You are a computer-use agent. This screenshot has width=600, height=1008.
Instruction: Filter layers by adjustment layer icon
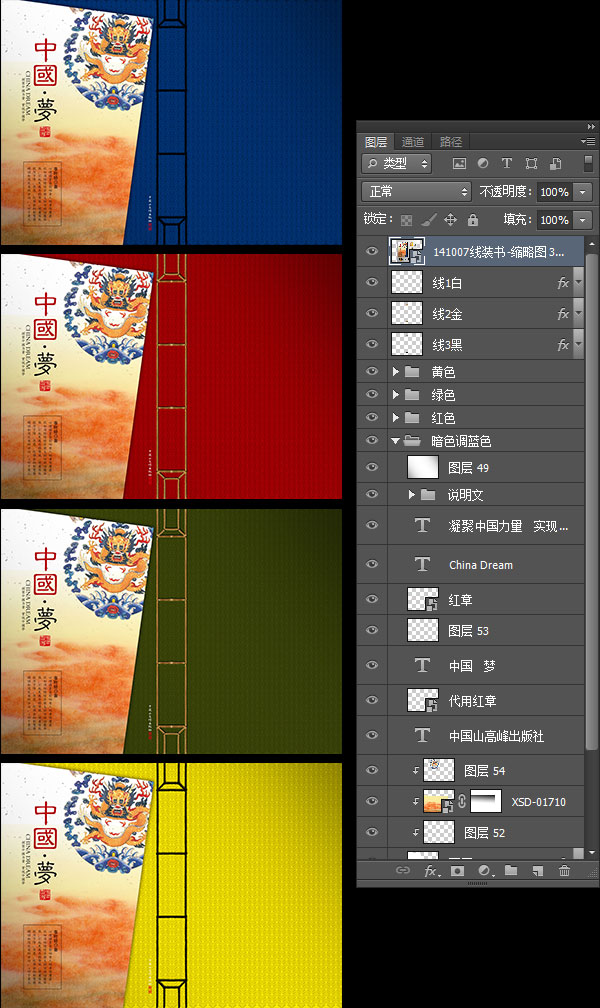point(483,163)
